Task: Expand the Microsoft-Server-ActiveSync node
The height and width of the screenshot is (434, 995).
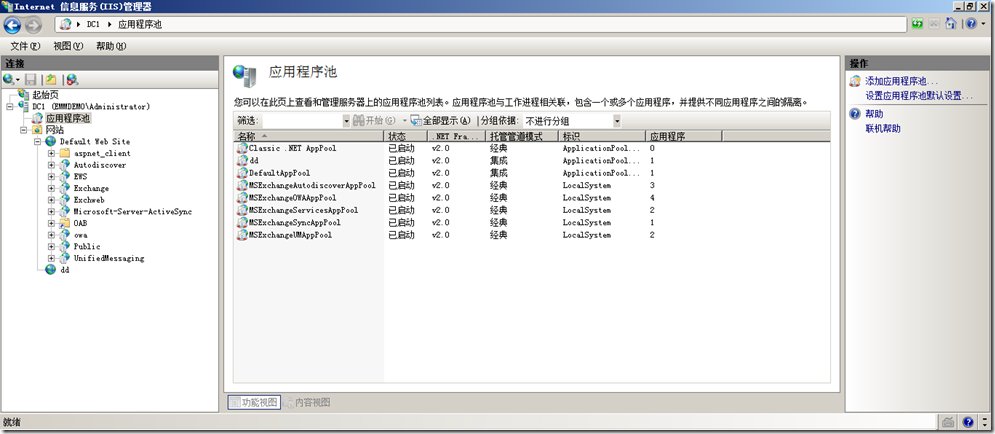Action: click(x=51, y=211)
